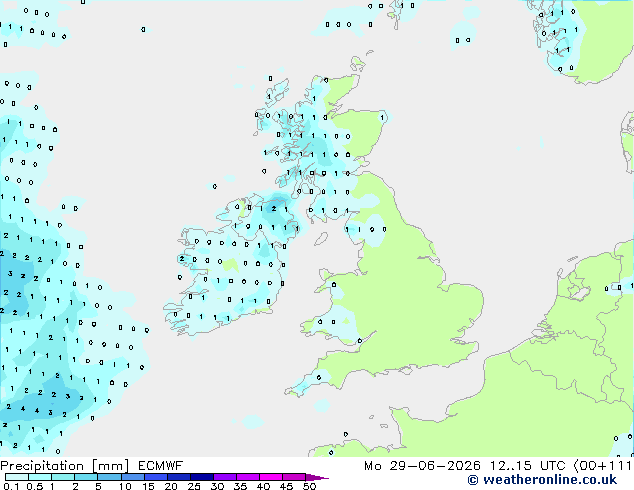Click the '[mm]' unit label
The height and width of the screenshot is (490, 634).
coord(110,466)
